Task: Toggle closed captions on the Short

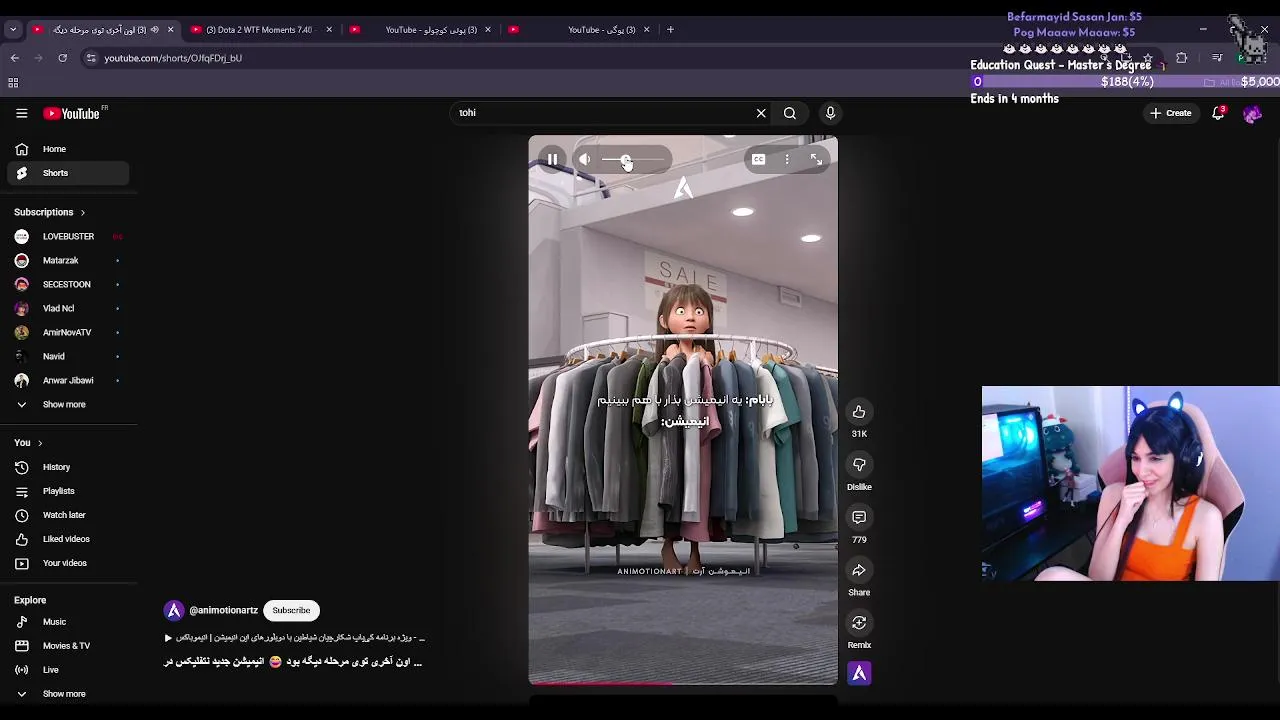Action: coord(759,160)
